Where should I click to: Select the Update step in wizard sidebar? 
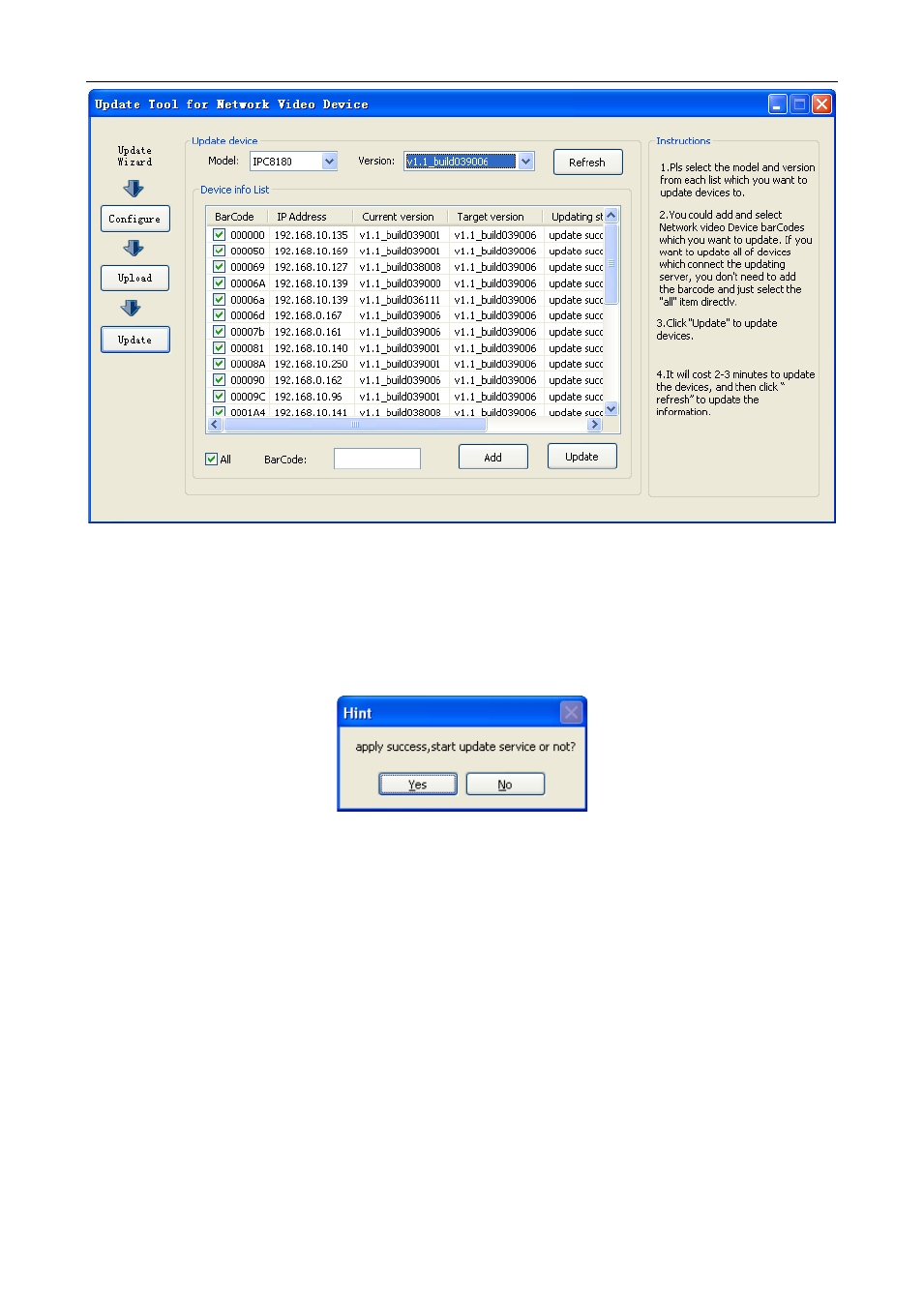click(135, 340)
